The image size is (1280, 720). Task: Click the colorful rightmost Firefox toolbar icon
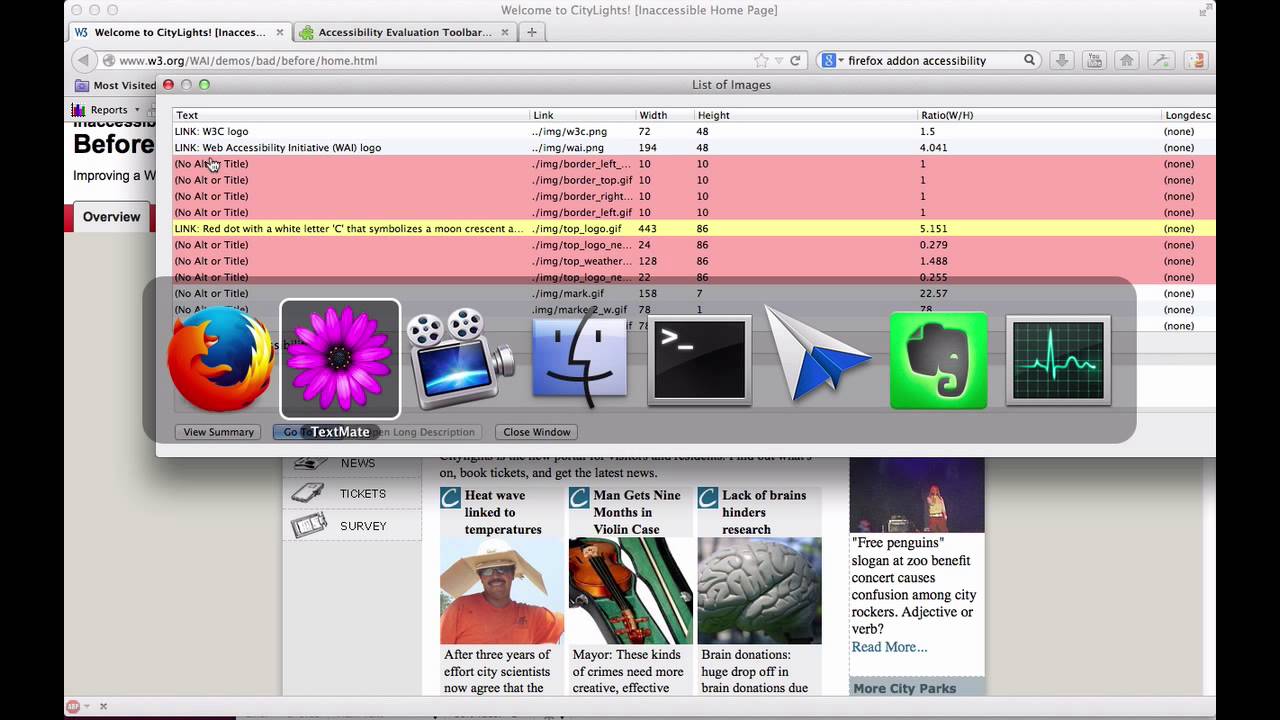(1196, 60)
